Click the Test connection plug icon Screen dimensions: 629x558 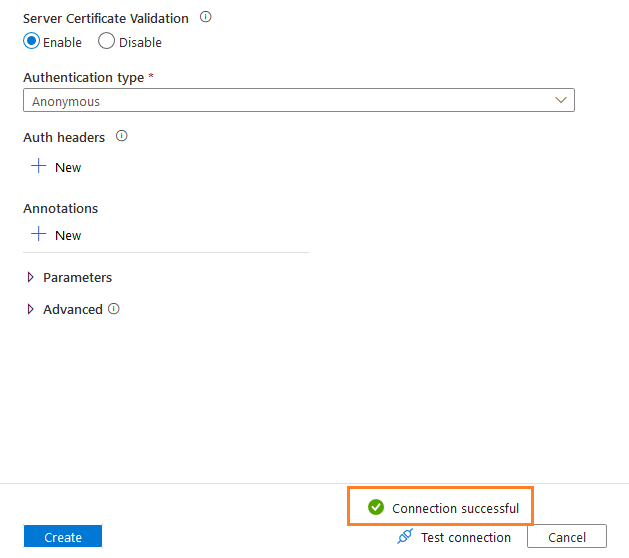tap(405, 537)
